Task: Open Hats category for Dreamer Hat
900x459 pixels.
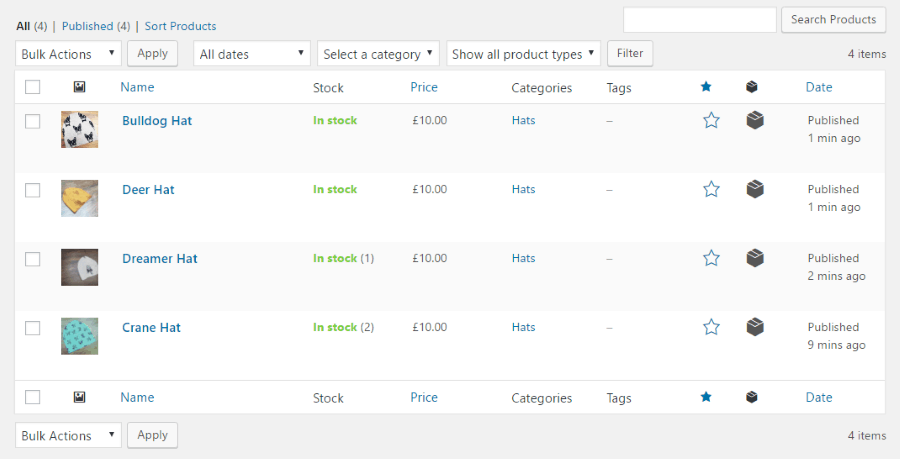Action: [523, 258]
